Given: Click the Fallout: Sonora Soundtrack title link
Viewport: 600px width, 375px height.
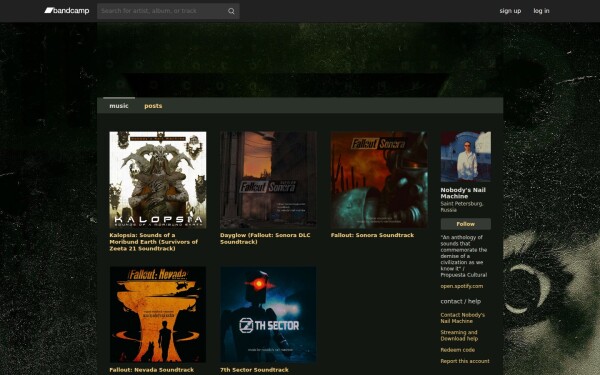Looking at the screenshot, I should tap(372, 235).
